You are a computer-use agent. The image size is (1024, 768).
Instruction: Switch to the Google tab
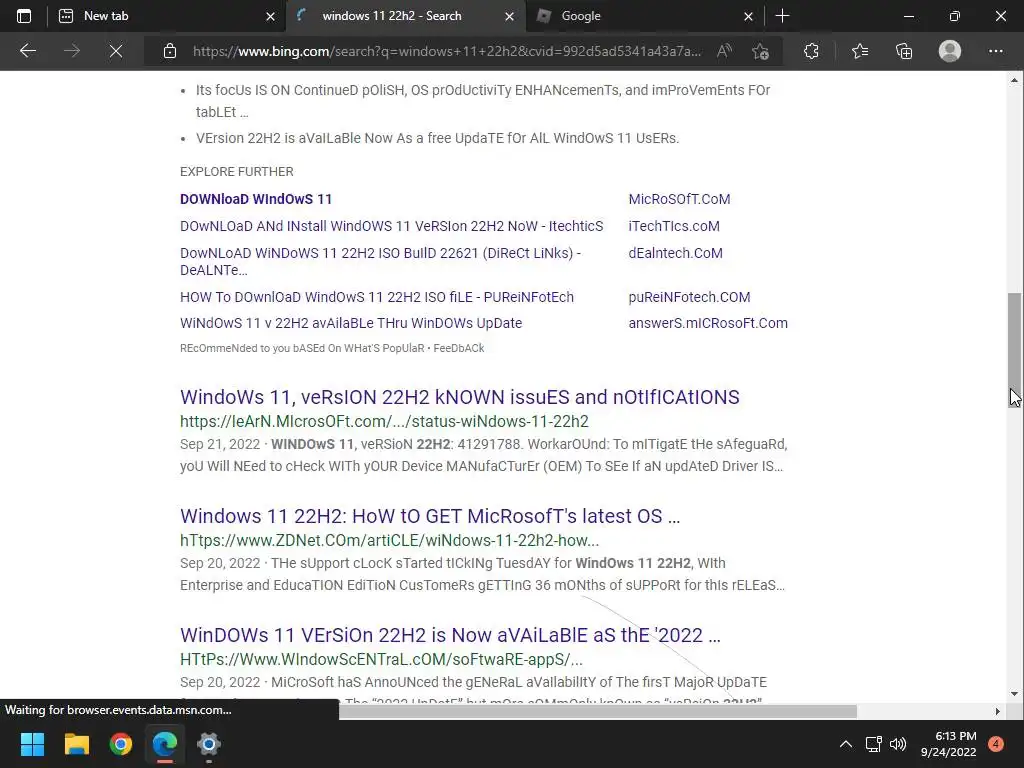pos(643,16)
